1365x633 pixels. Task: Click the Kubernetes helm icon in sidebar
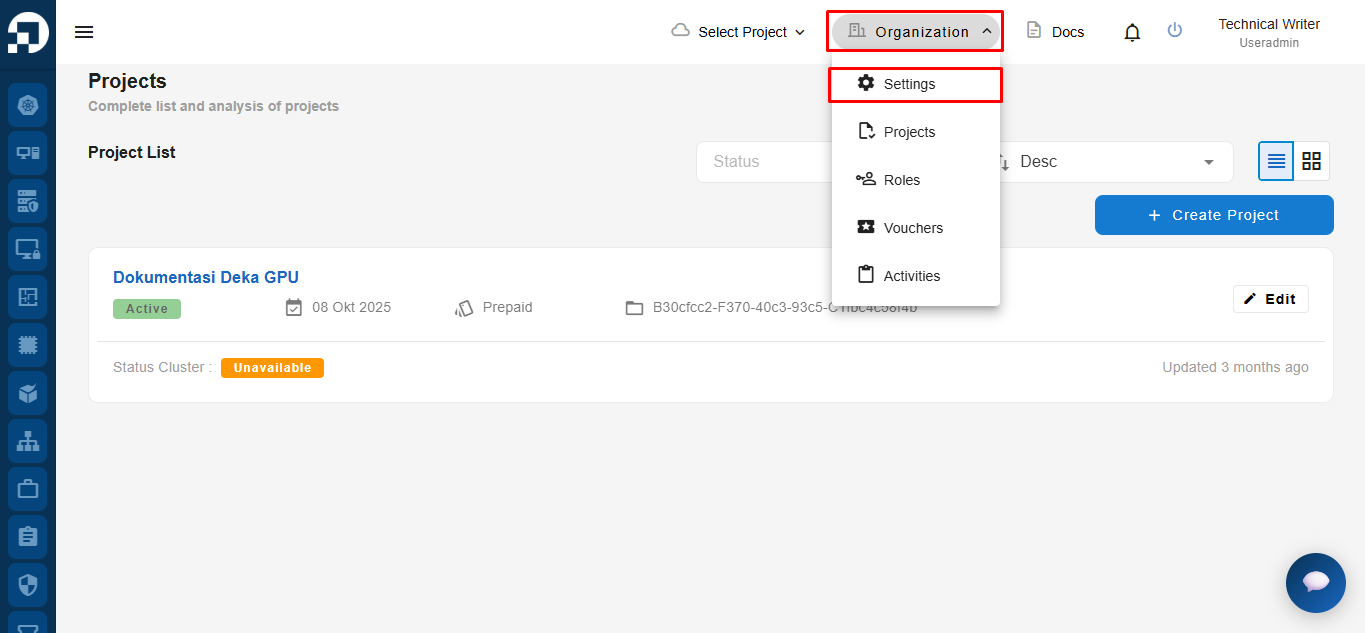tap(28, 105)
